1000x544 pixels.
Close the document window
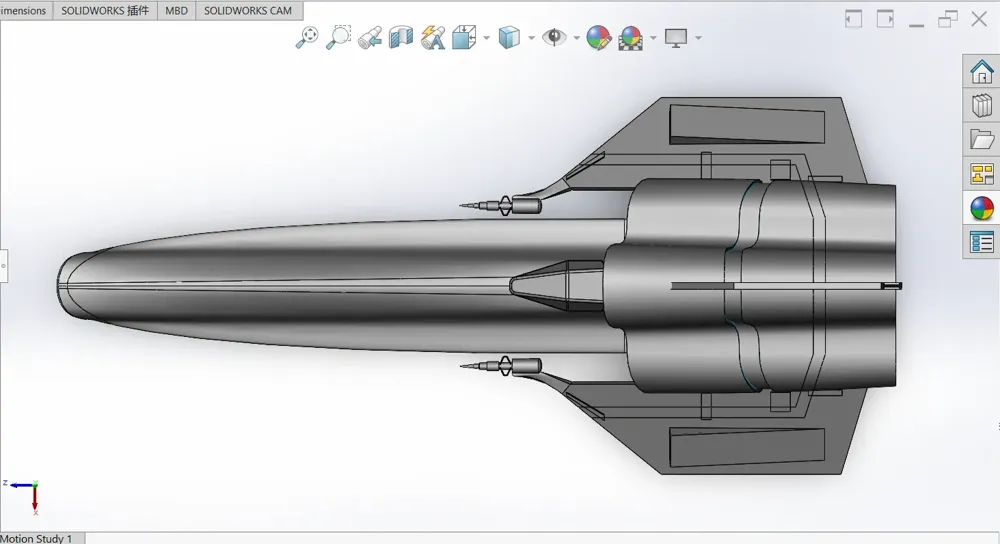tap(979, 19)
